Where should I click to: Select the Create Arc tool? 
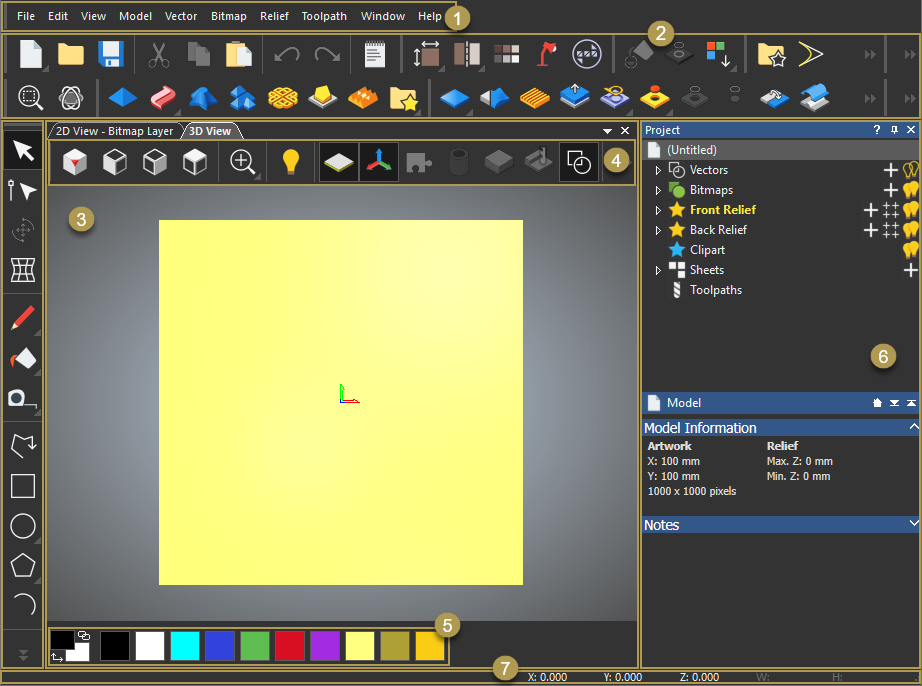tap(25, 604)
